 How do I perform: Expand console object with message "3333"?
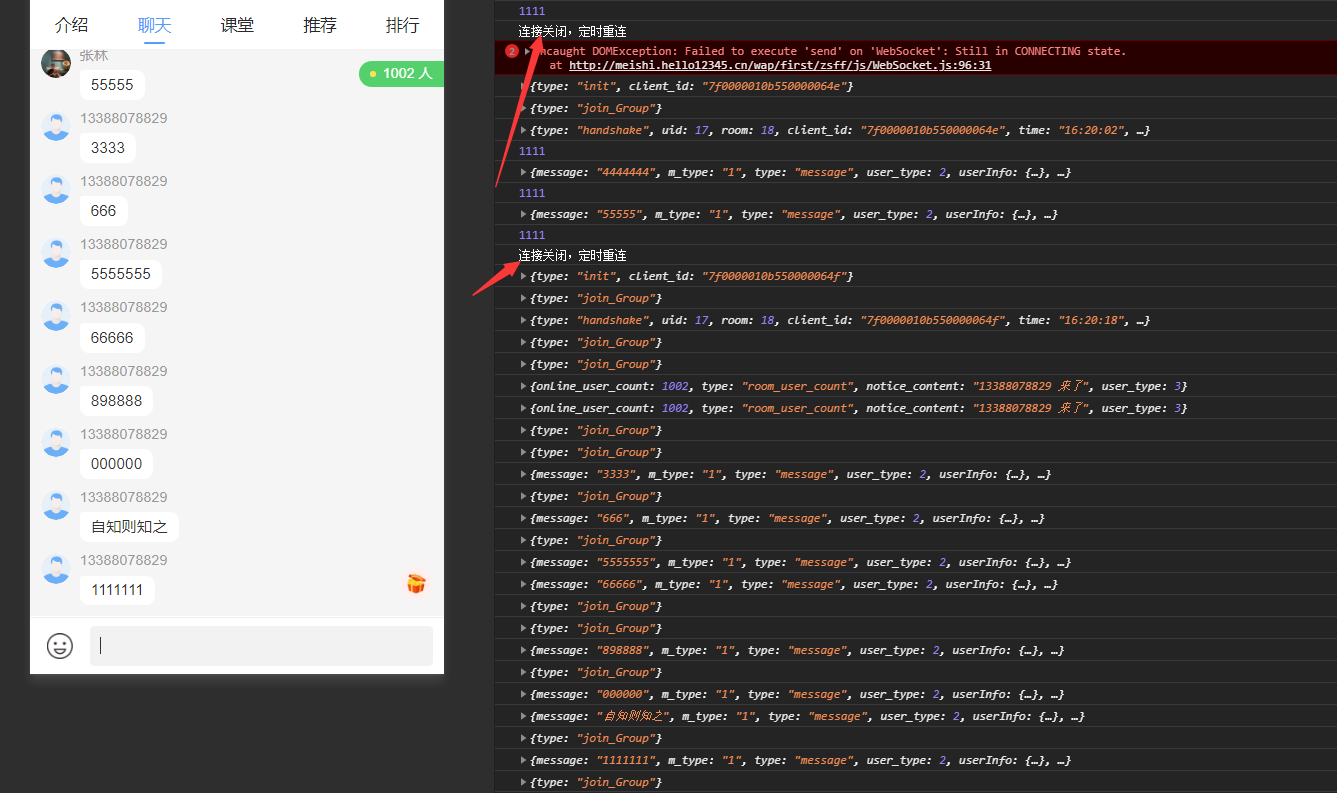pyautogui.click(x=524, y=474)
